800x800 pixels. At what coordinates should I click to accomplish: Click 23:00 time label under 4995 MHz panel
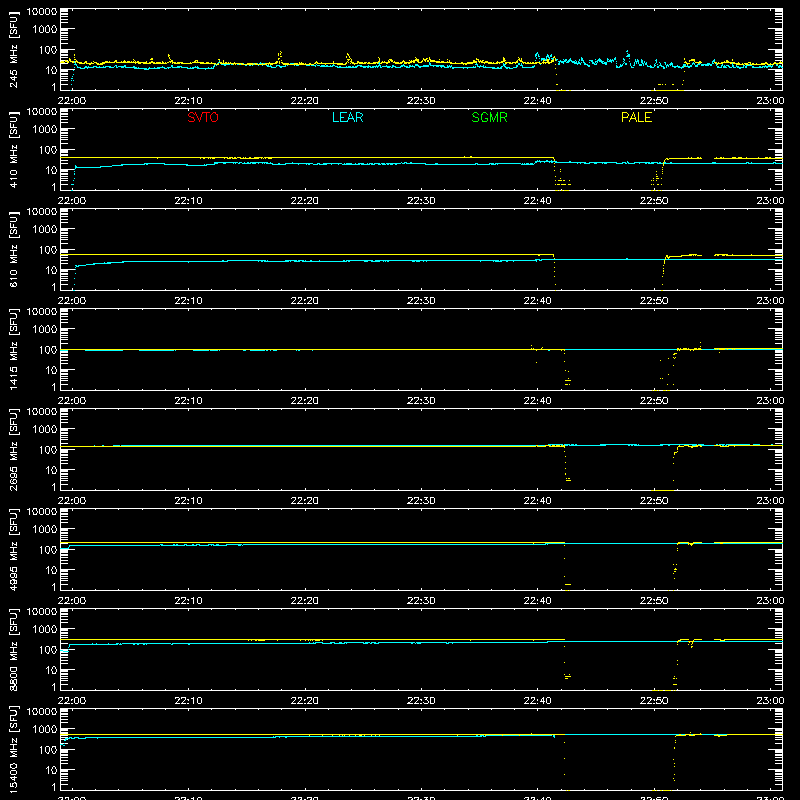point(770,601)
